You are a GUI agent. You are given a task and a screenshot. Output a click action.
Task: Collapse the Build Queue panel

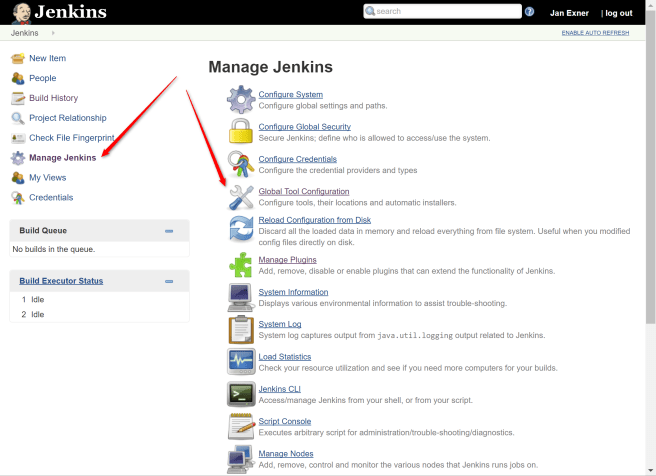(x=169, y=231)
